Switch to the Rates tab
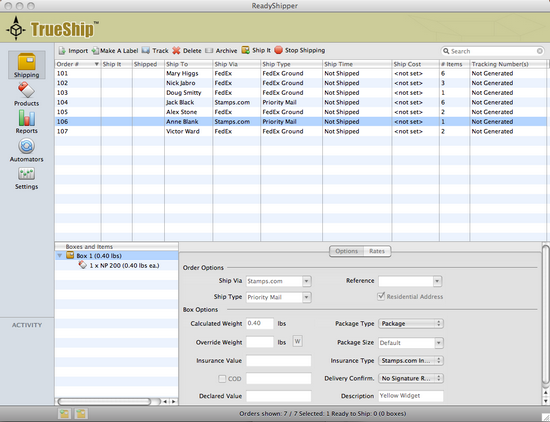550x422 pixels. pos(377,251)
